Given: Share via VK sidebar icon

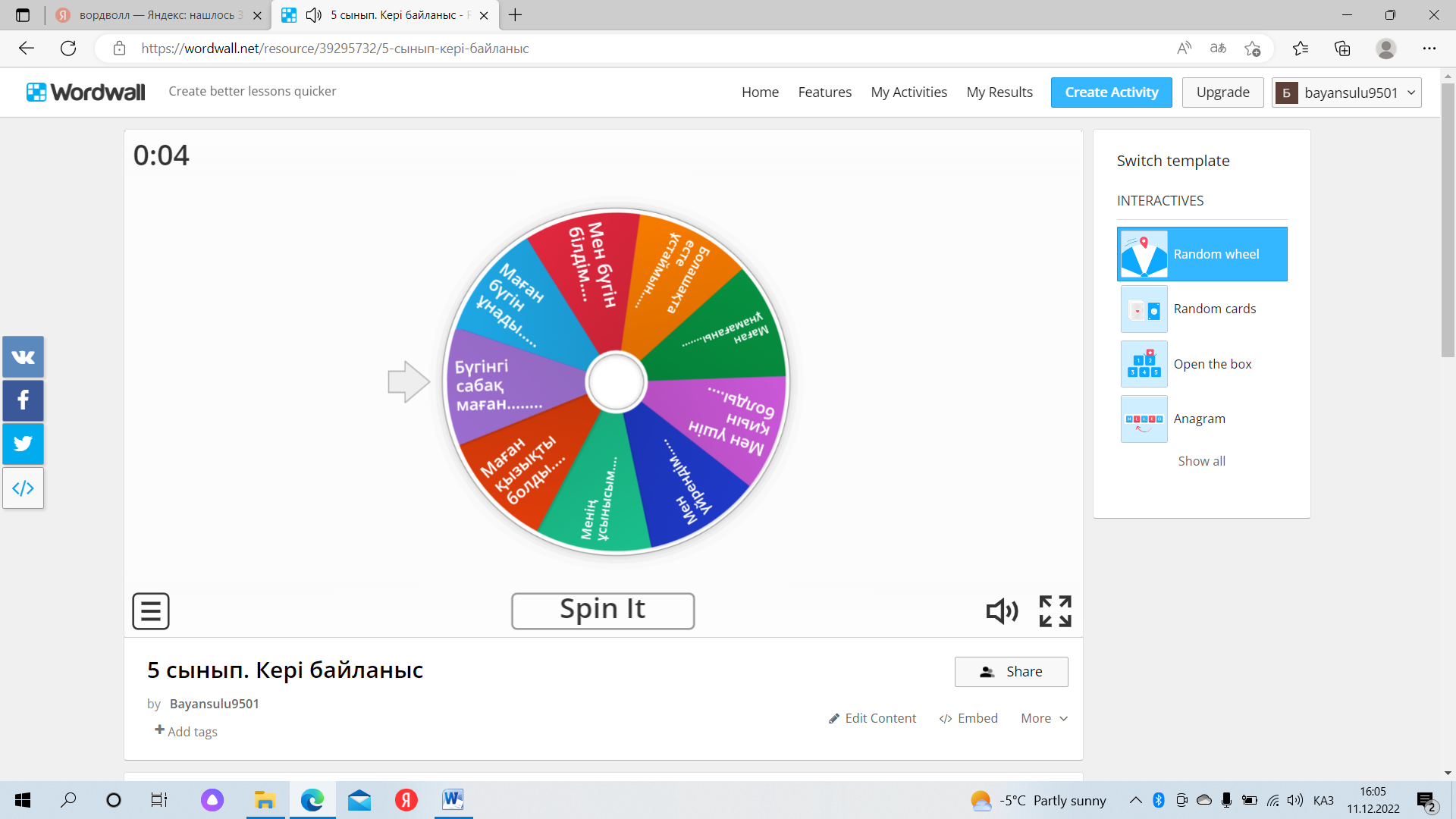Looking at the screenshot, I should (x=23, y=356).
